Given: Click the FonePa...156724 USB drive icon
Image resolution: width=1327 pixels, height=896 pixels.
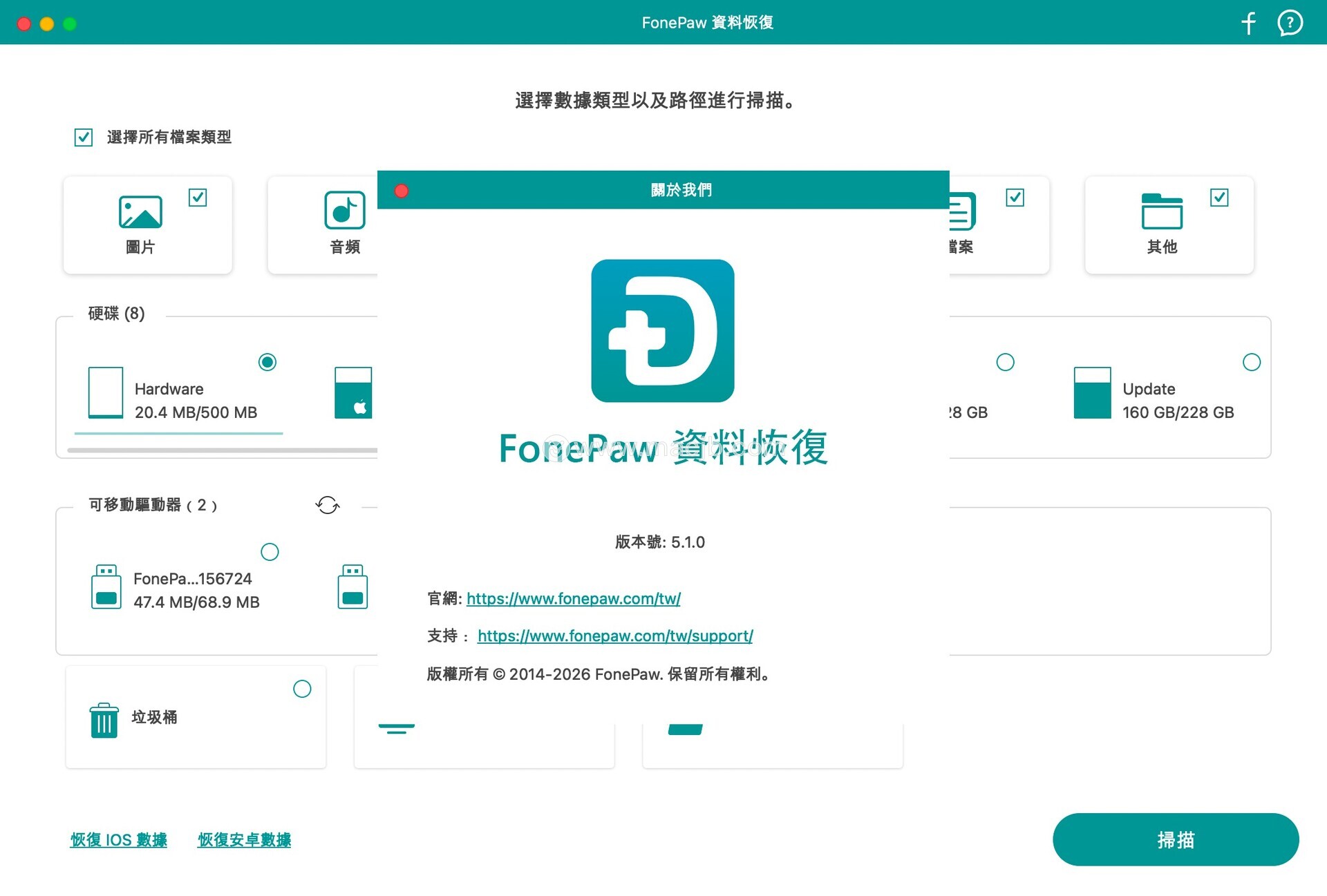Looking at the screenshot, I should point(106,587).
